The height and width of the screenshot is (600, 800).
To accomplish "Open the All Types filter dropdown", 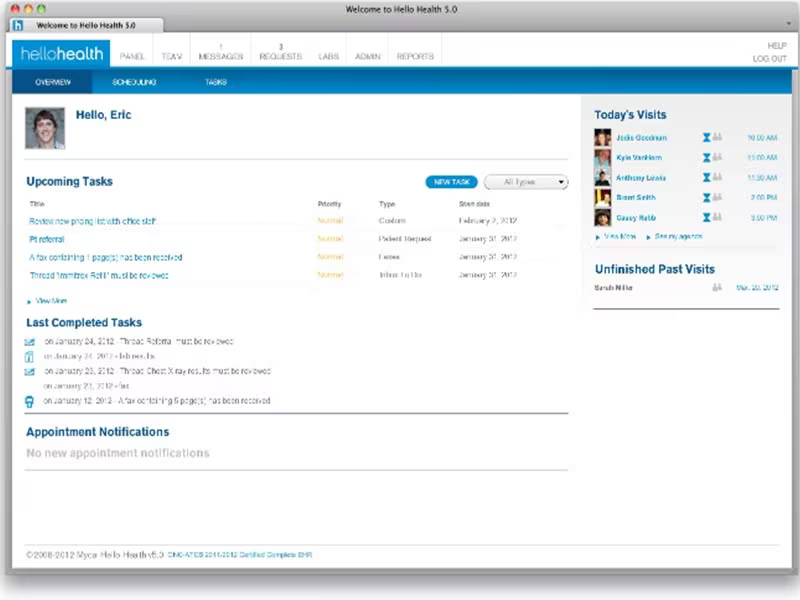I will click(526, 182).
